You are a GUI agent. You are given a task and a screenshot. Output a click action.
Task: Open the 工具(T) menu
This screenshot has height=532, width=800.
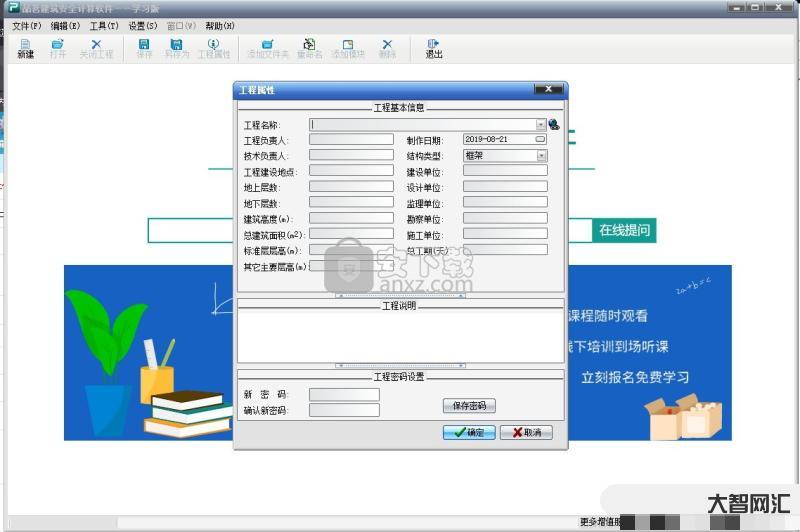pyautogui.click(x=103, y=25)
